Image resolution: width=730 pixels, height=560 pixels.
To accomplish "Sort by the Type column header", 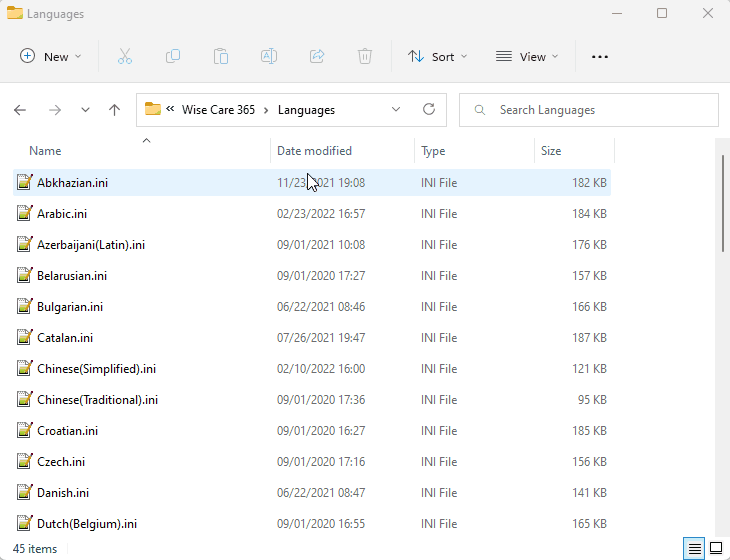I will click(x=433, y=151).
